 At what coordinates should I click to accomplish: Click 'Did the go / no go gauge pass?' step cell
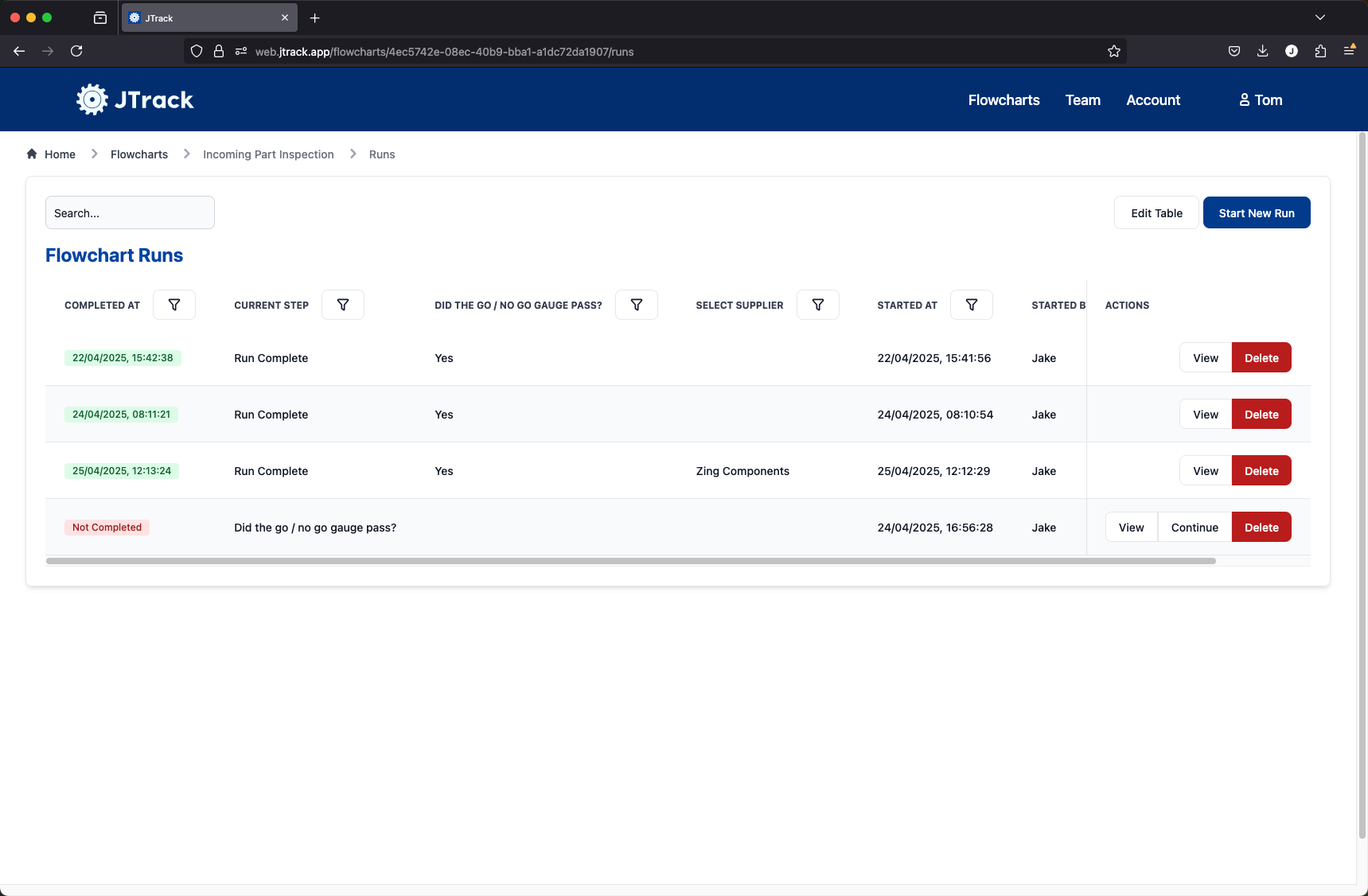click(x=315, y=528)
